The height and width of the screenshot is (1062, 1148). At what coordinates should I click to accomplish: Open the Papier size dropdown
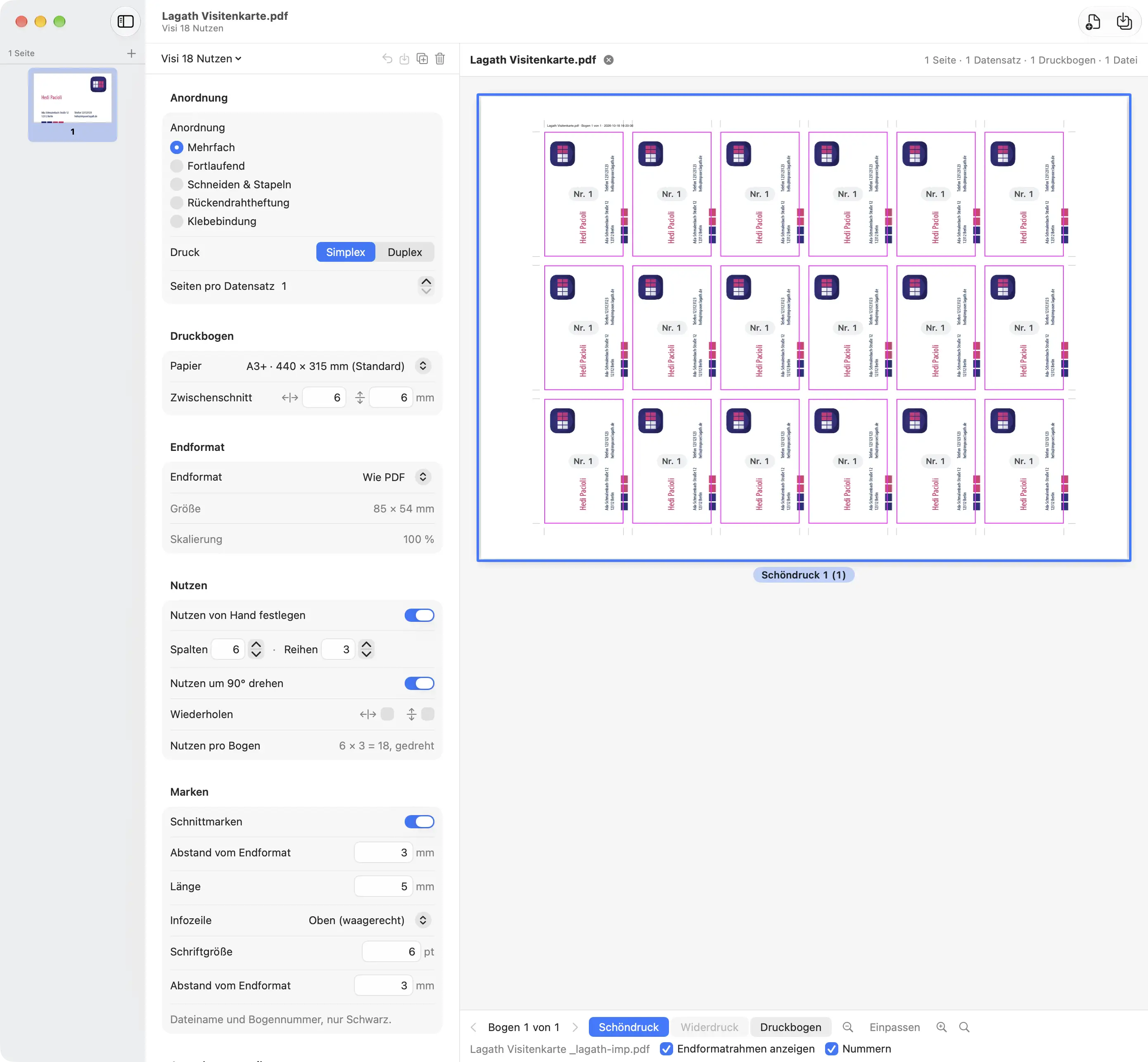click(423, 366)
